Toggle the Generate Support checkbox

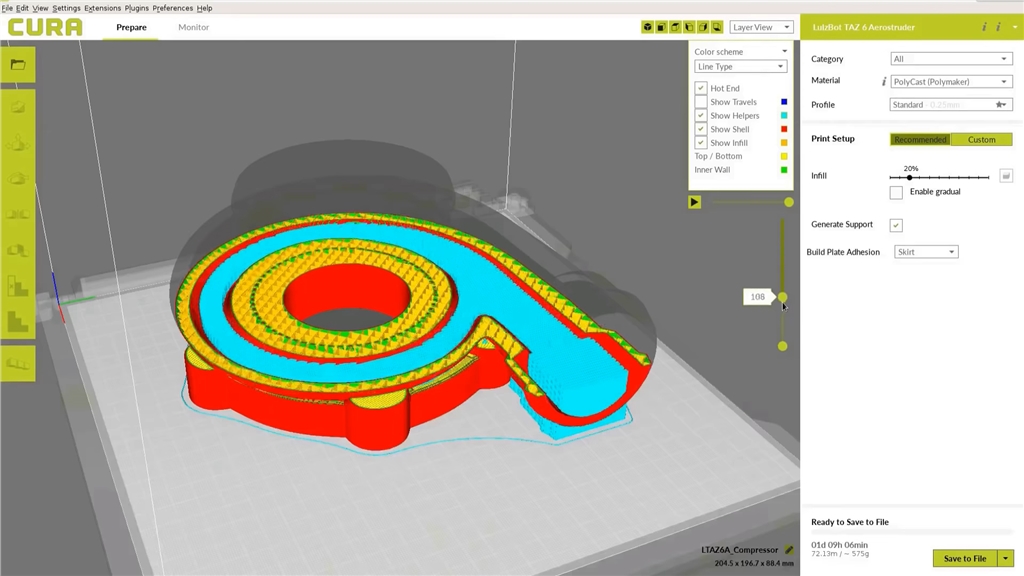click(x=896, y=225)
